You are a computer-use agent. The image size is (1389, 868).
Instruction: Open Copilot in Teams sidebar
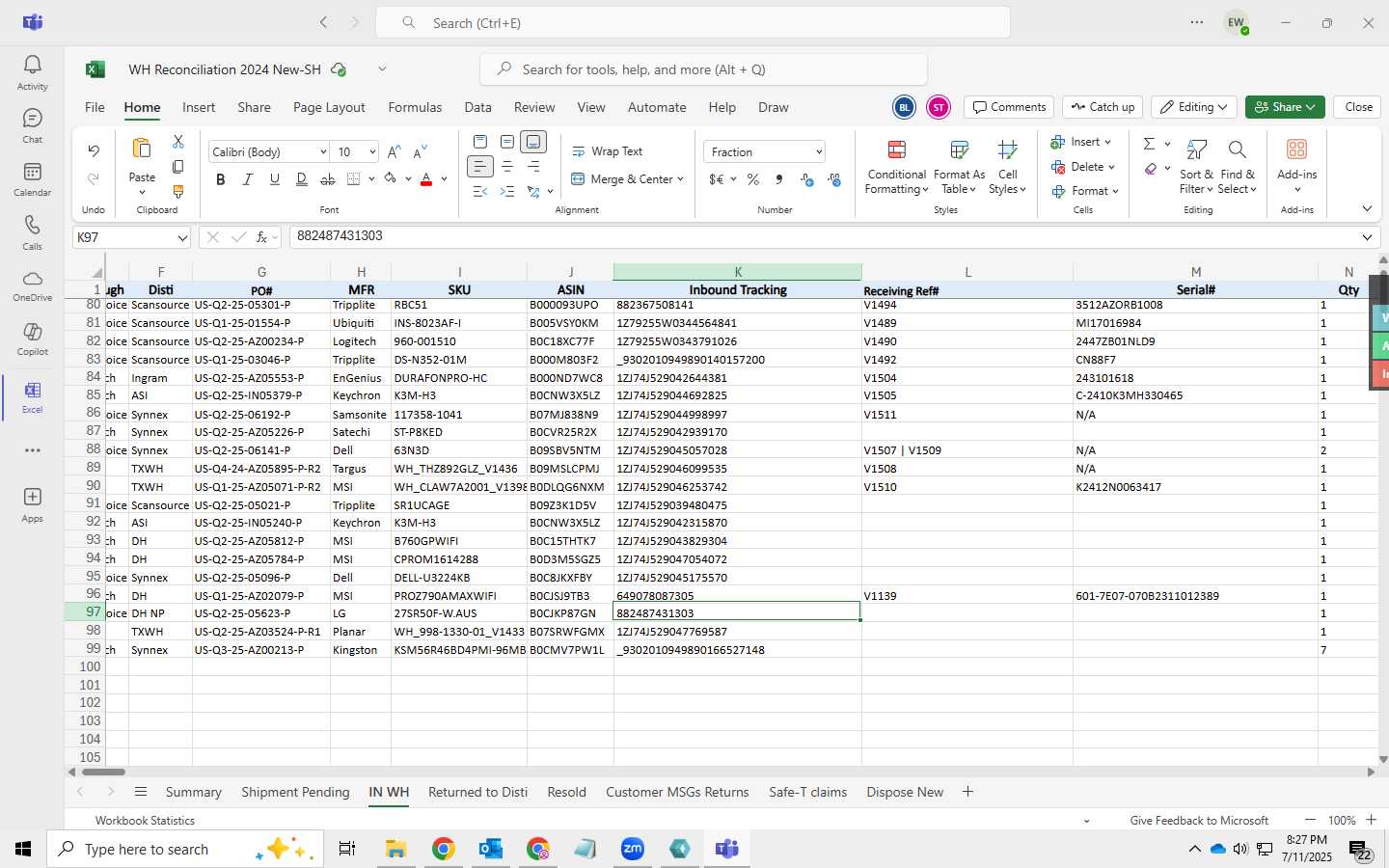[32, 339]
